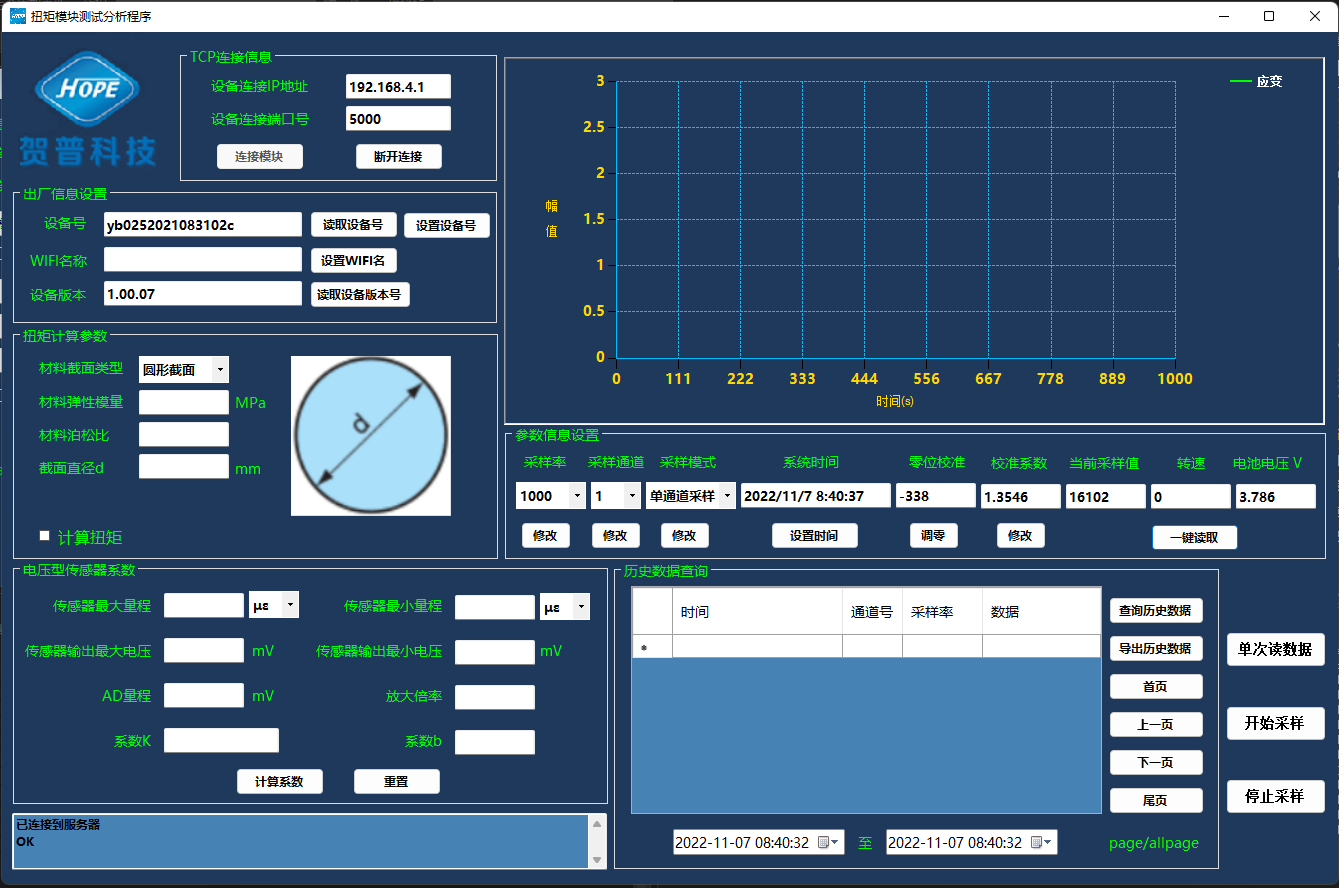This screenshot has width=1339, height=888.
Task: Open the 采样率 dropdown list
Action: pyautogui.click(x=577, y=496)
